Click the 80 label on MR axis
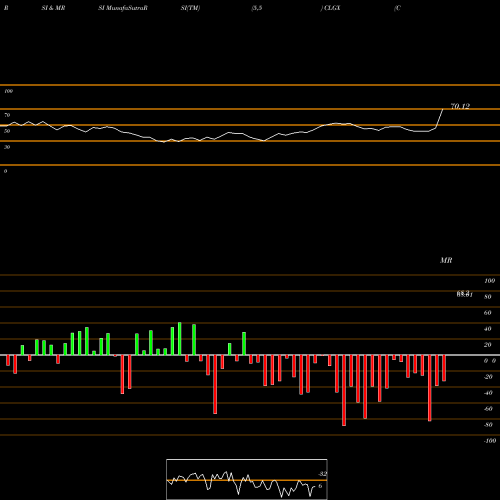 click(487, 297)
